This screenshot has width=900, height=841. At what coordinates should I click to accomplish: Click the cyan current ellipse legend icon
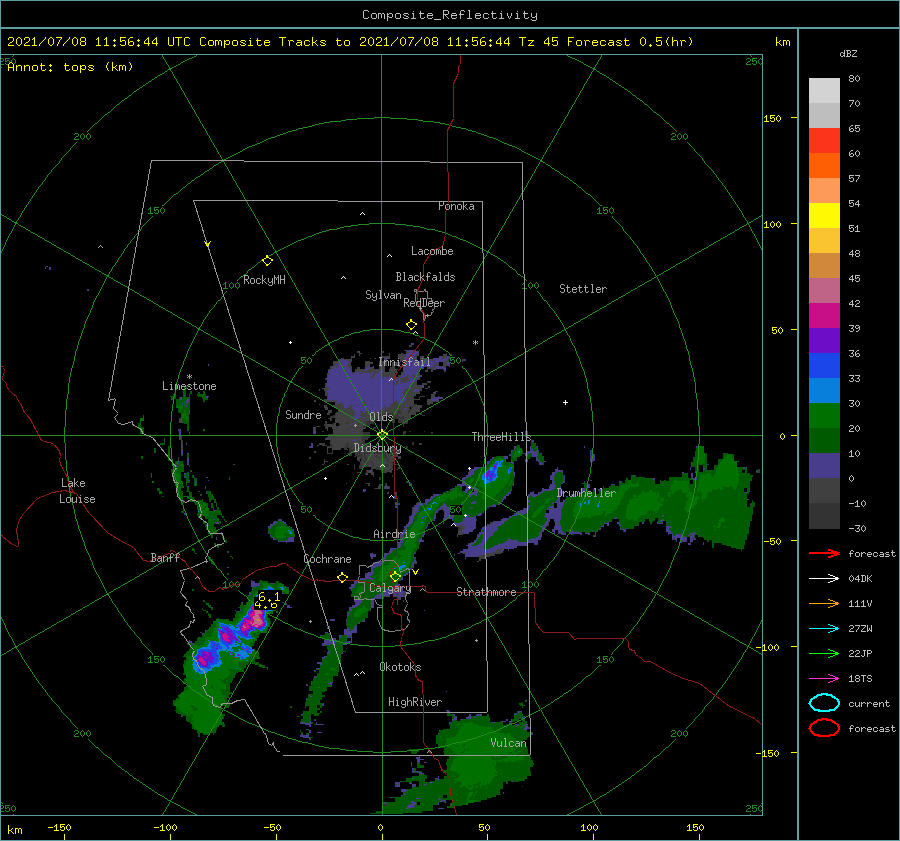[824, 703]
